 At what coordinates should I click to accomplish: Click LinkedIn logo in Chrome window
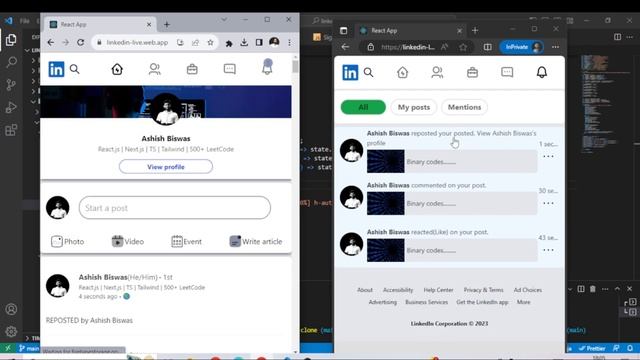click(56, 69)
